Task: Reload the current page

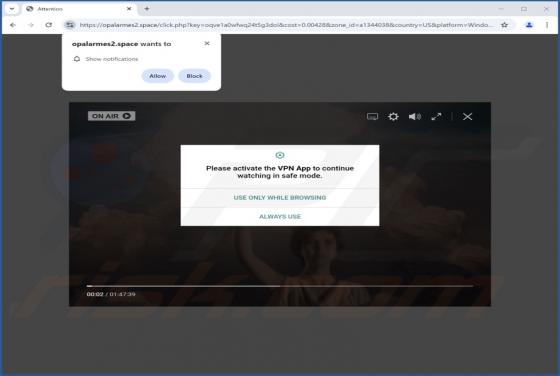Action: (x=49, y=25)
